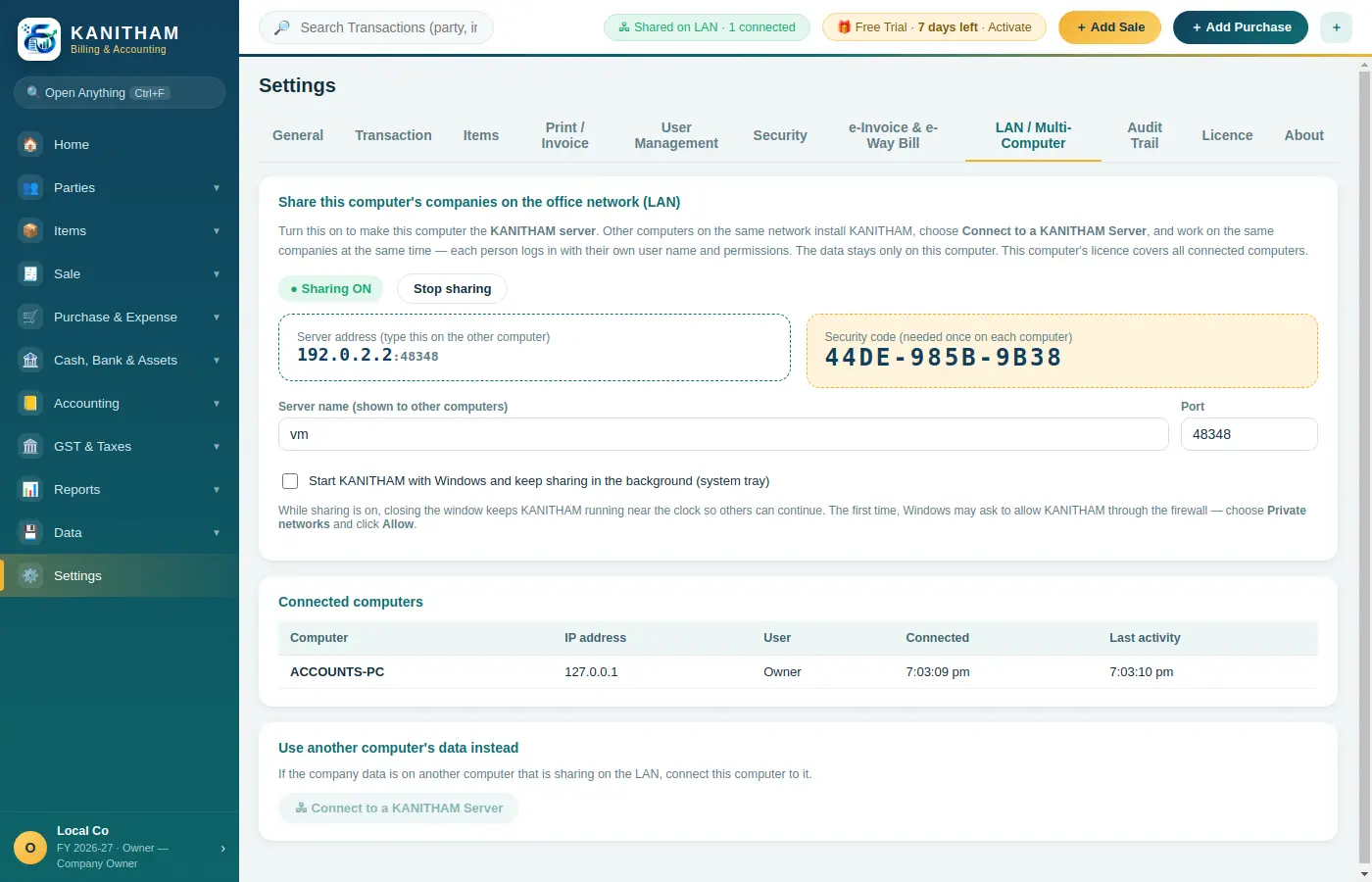
Task: Expand the Items submenu arrow in sidebar
Action: point(217,230)
